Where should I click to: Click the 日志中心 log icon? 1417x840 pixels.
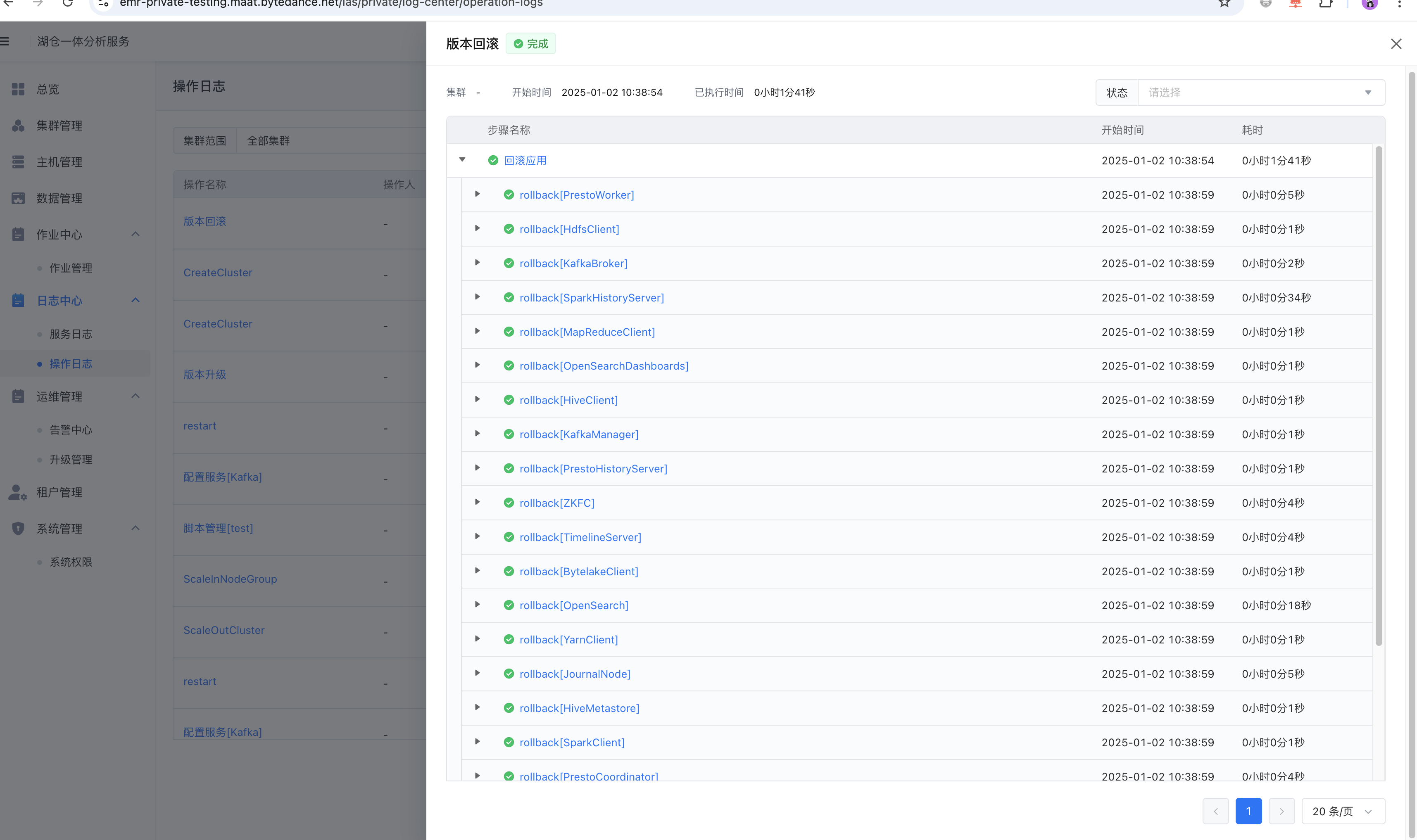[18, 301]
